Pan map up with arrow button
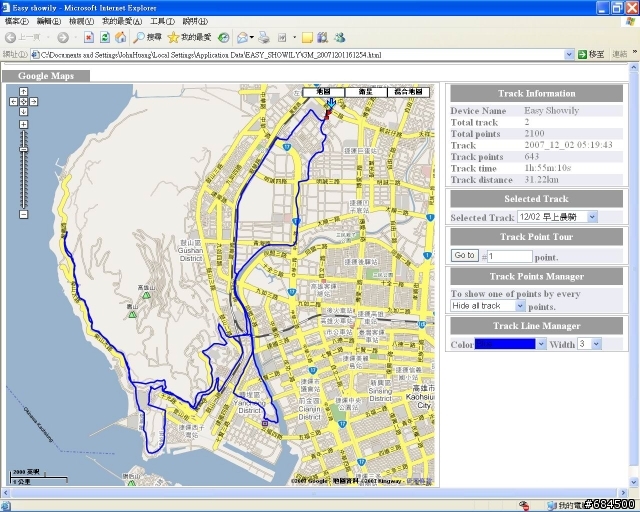 [24, 91]
